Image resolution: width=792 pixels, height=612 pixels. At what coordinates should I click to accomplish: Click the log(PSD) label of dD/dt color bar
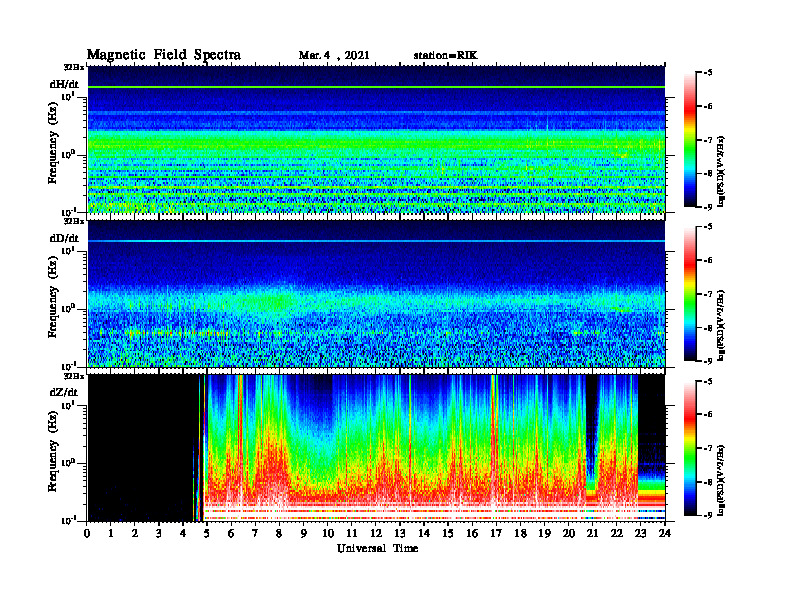click(721, 325)
